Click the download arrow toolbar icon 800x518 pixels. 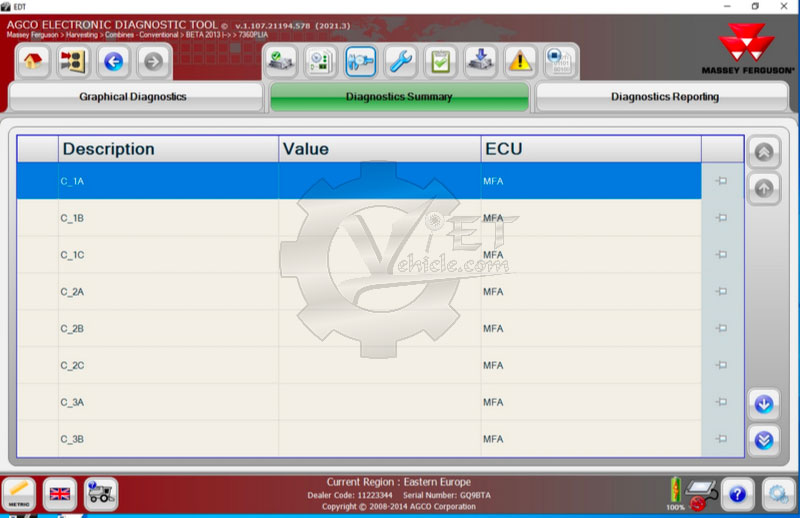tap(480, 62)
